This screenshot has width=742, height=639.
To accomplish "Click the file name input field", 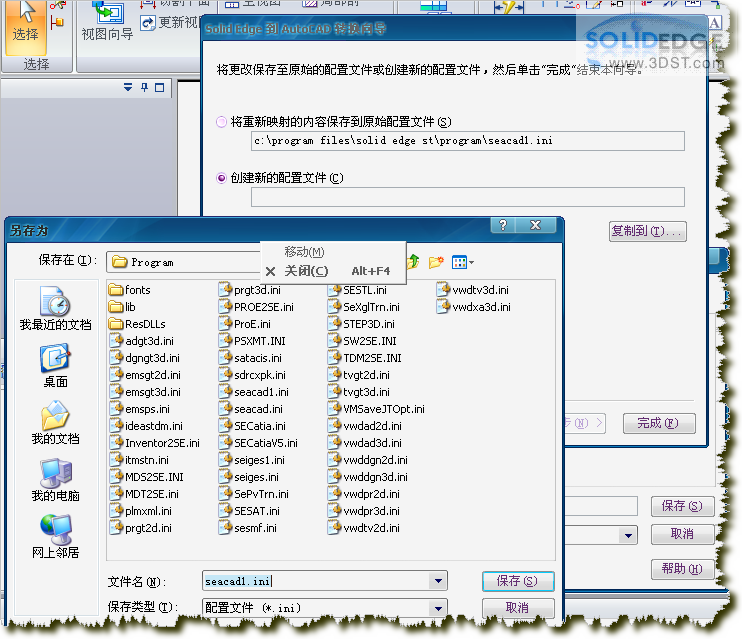I will [x=316, y=581].
